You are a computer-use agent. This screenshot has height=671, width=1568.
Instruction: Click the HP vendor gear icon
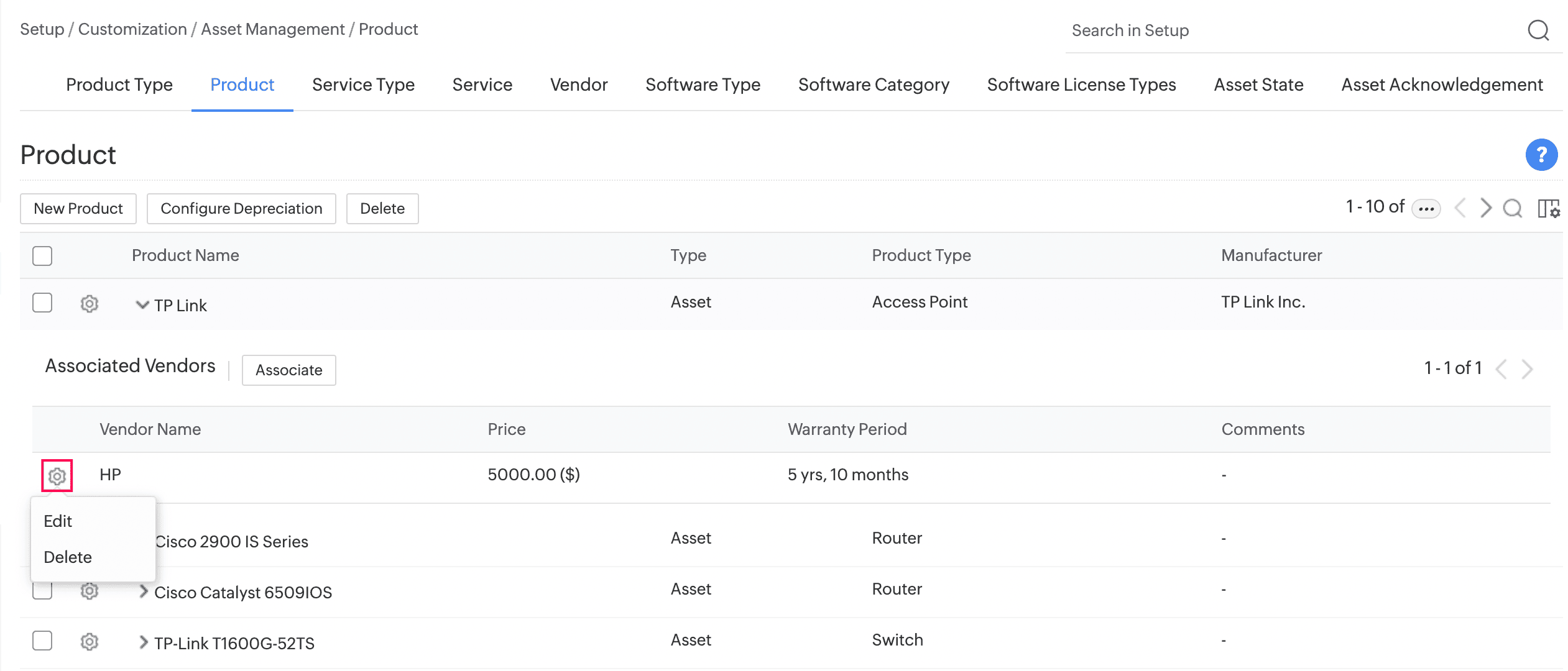coord(57,476)
